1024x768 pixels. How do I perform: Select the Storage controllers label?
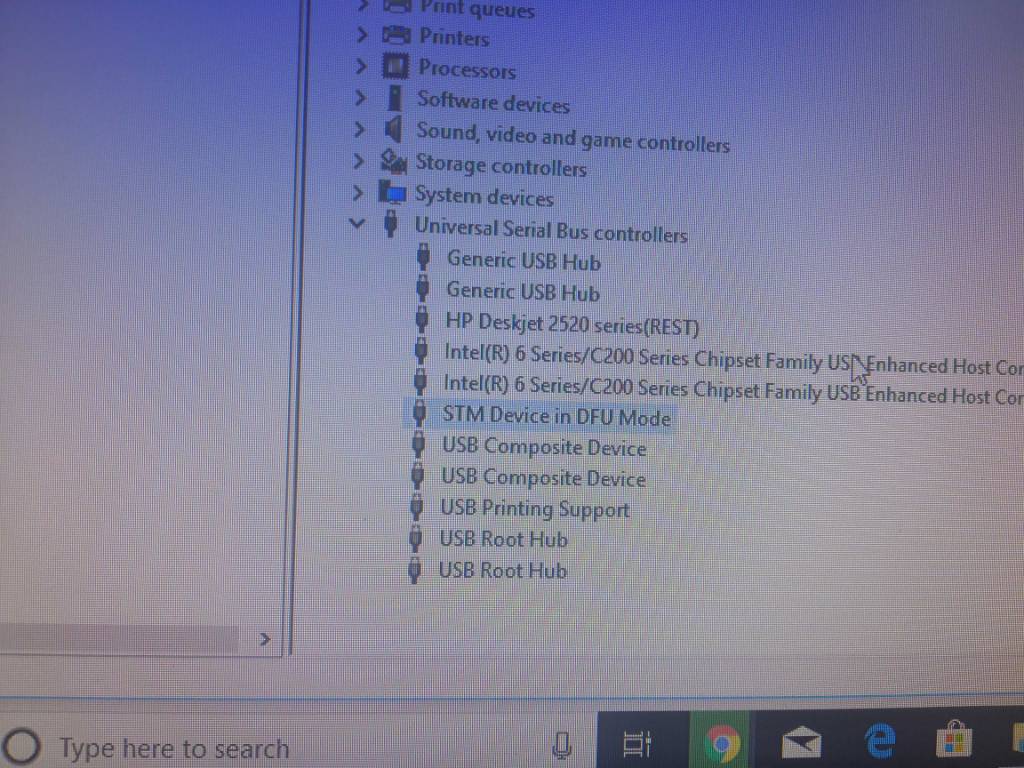tap(501, 165)
